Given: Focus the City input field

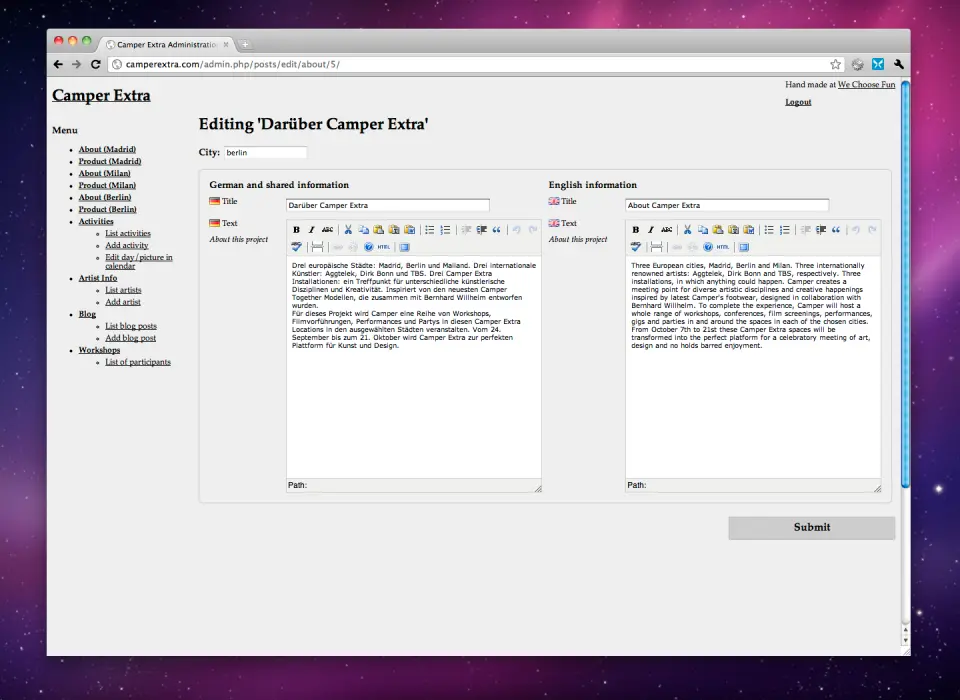Looking at the screenshot, I should point(266,152).
